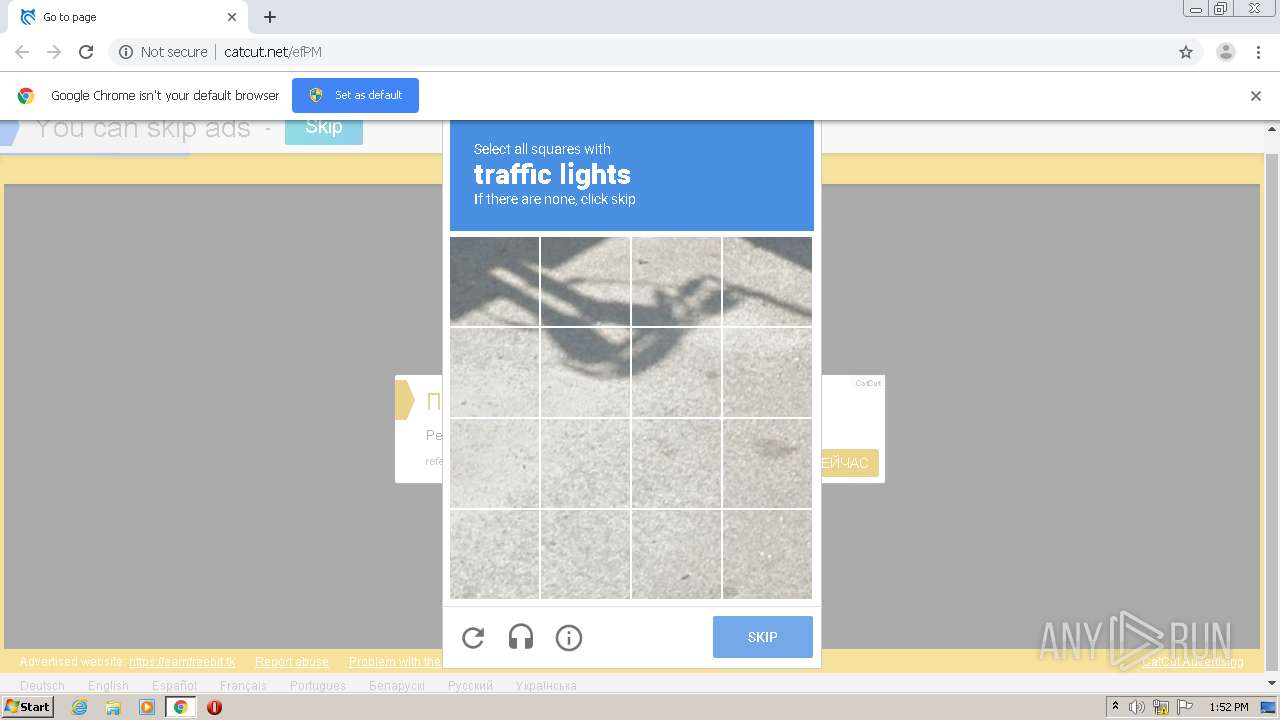Click the captcha reload challenge icon
Screen dimensions: 1280x720
click(x=473, y=638)
